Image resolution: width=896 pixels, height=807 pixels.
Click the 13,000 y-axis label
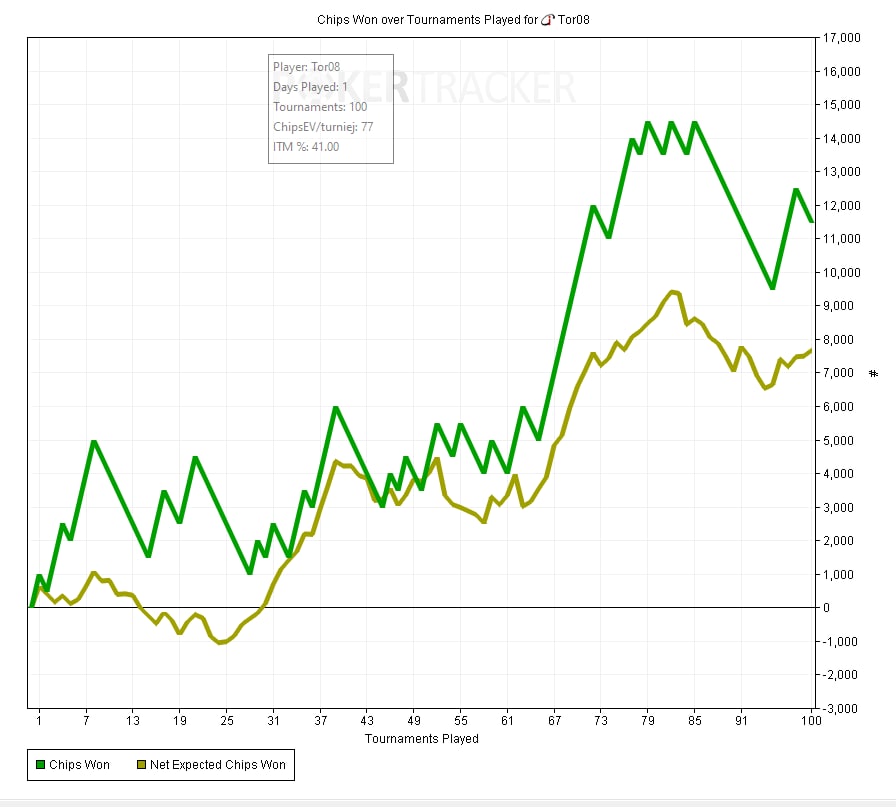pyautogui.click(x=841, y=171)
